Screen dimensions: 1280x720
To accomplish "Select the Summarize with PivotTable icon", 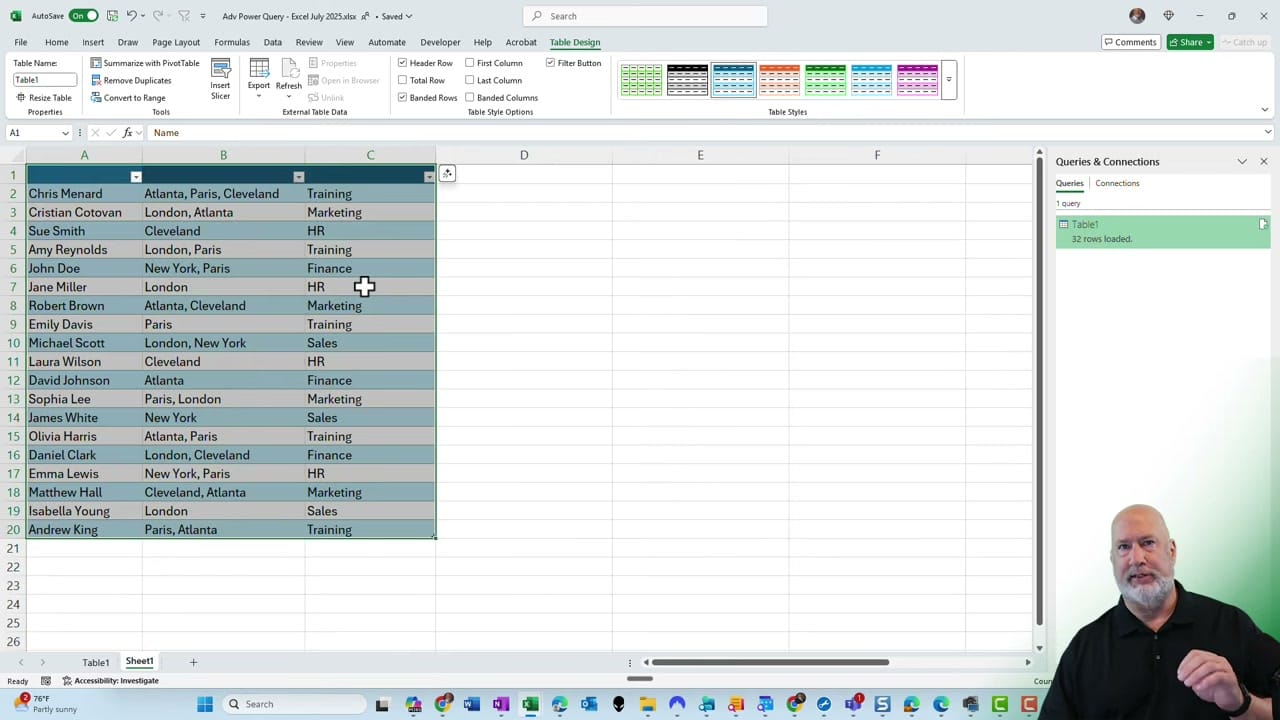I will (x=96, y=62).
